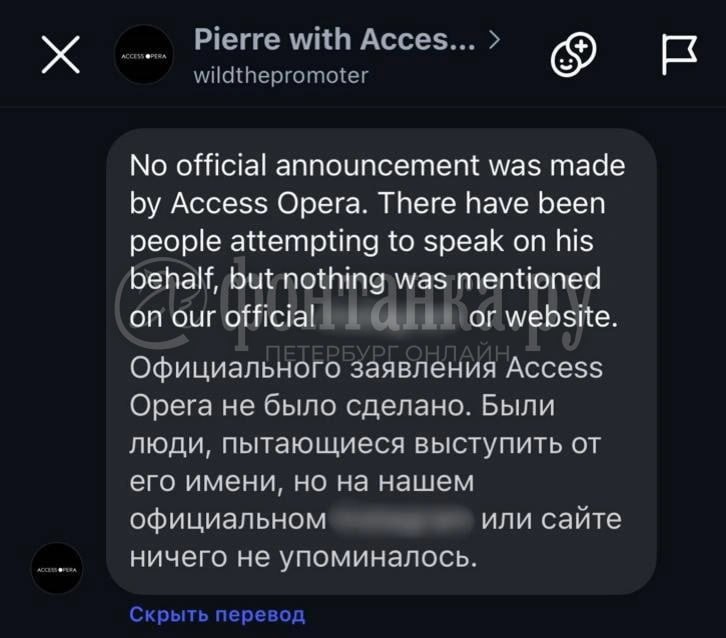Image resolution: width=726 pixels, height=638 pixels.
Task: Tap sender's Access Opera avatar beside message
Action: (x=57, y=568)
